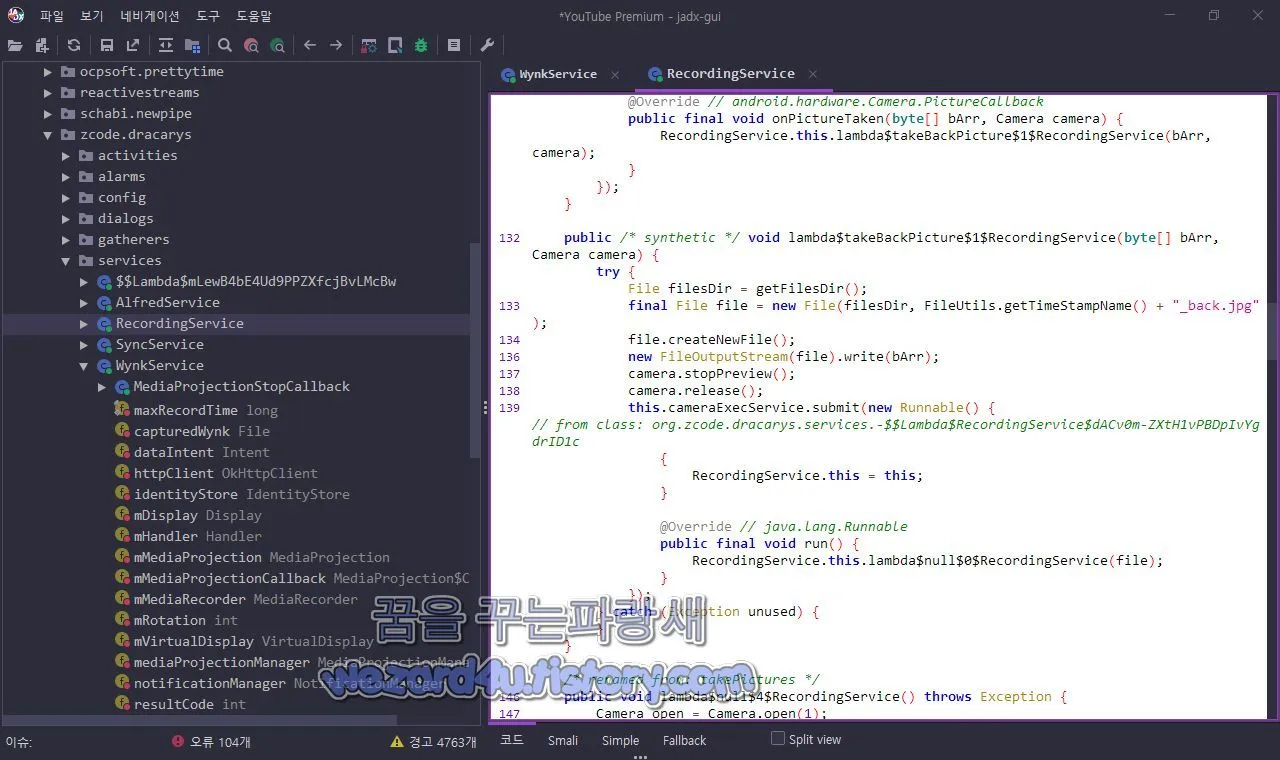Screen dimensions: 1280x760
Task: Open the 파일 menu
Action: coord(52,16)
